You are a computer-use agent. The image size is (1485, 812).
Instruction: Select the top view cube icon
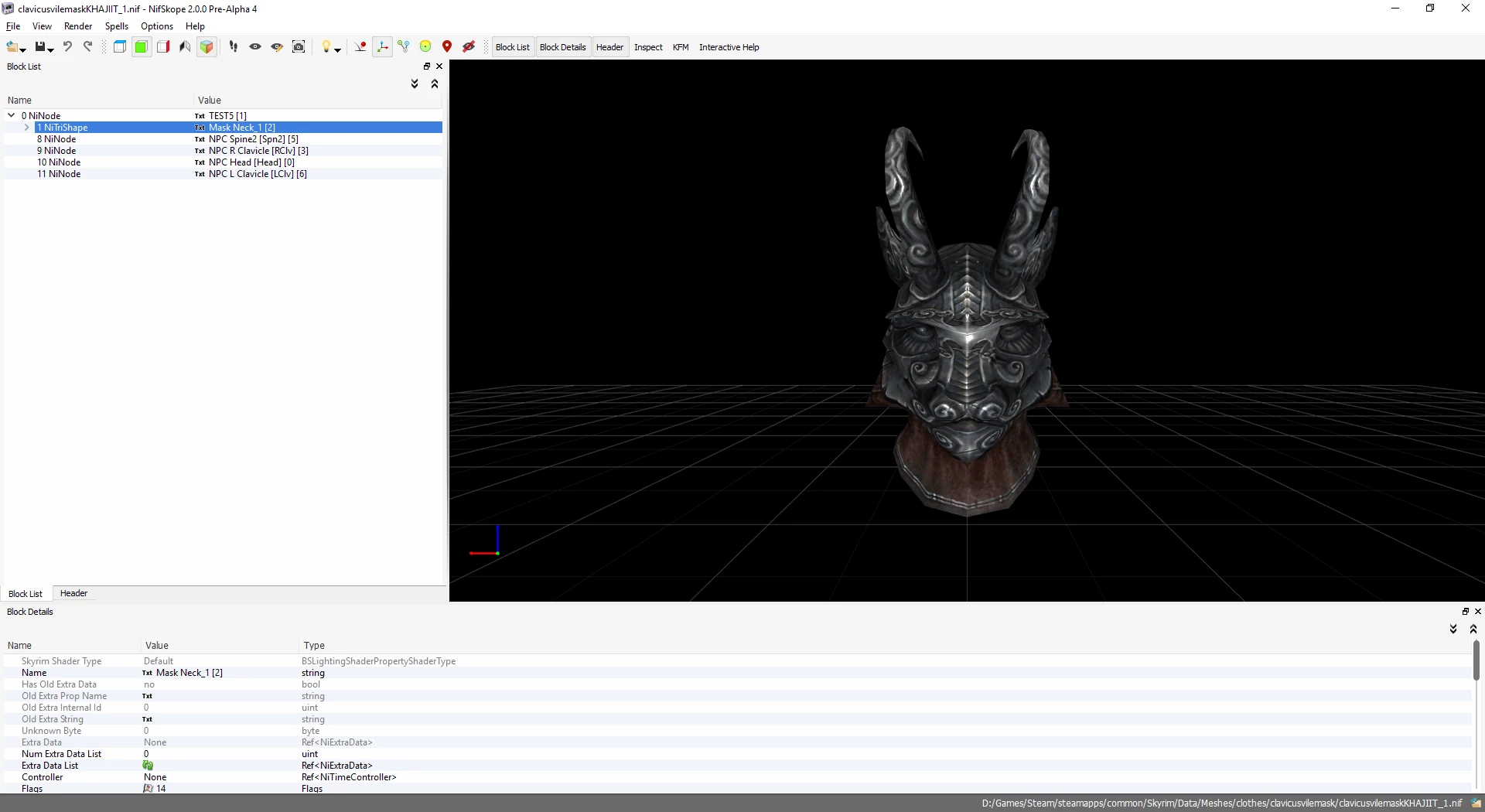[x=120, y=46]
